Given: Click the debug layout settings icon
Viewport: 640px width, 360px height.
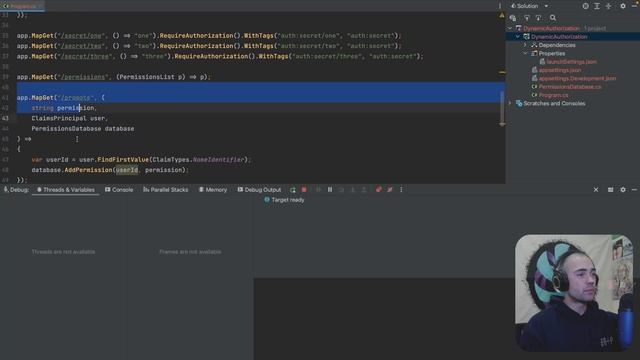Looking at the screenshot, I should 611,190.
